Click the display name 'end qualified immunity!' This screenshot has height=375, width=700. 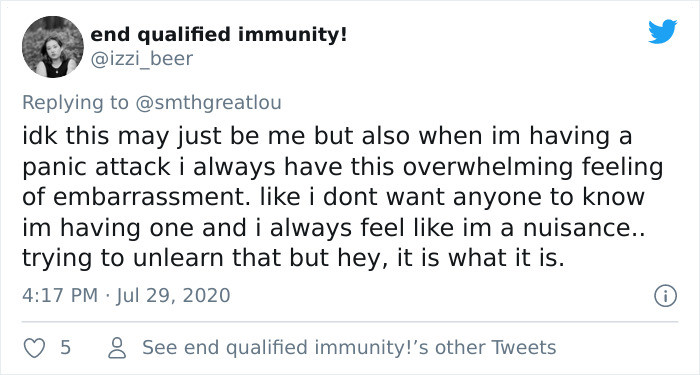coord(218,35)
